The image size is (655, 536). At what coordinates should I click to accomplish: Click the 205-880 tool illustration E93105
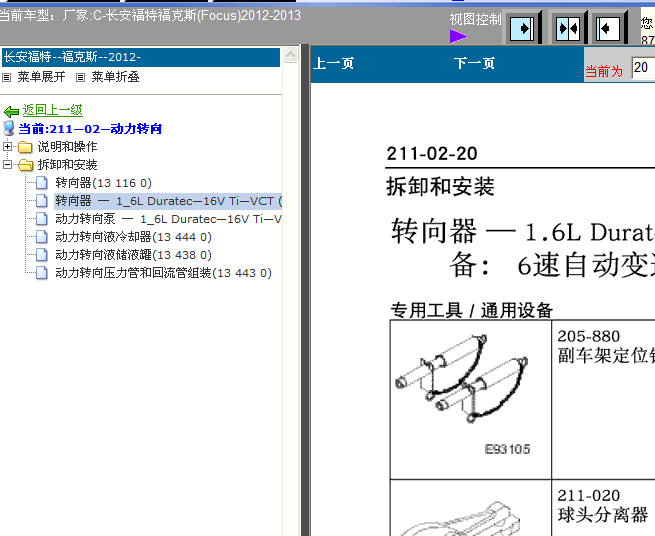(x=471, y=400)
